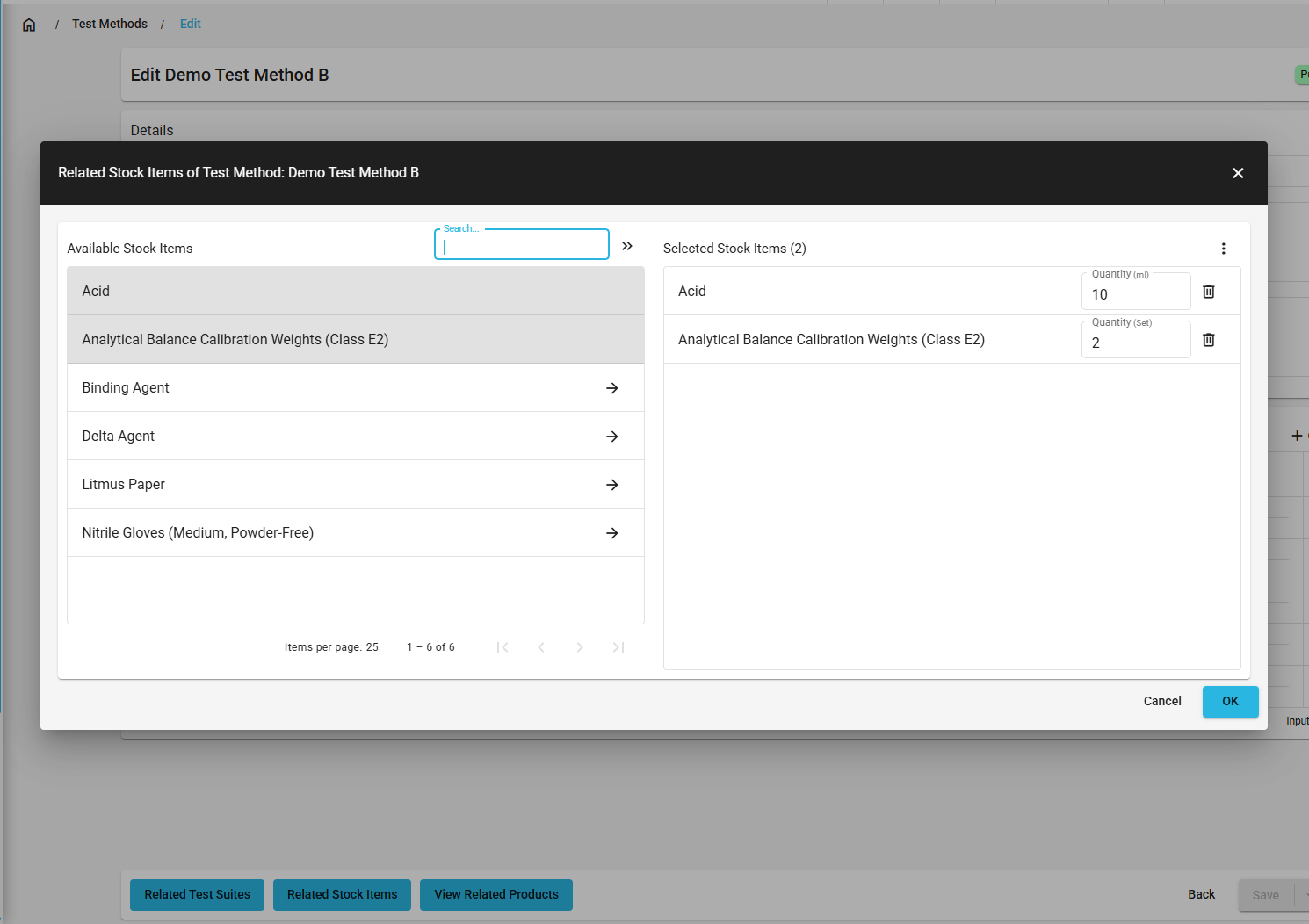This screenshot has height=924, width=1309.
Task: Click the Details section heading
Action: [152, 130]
